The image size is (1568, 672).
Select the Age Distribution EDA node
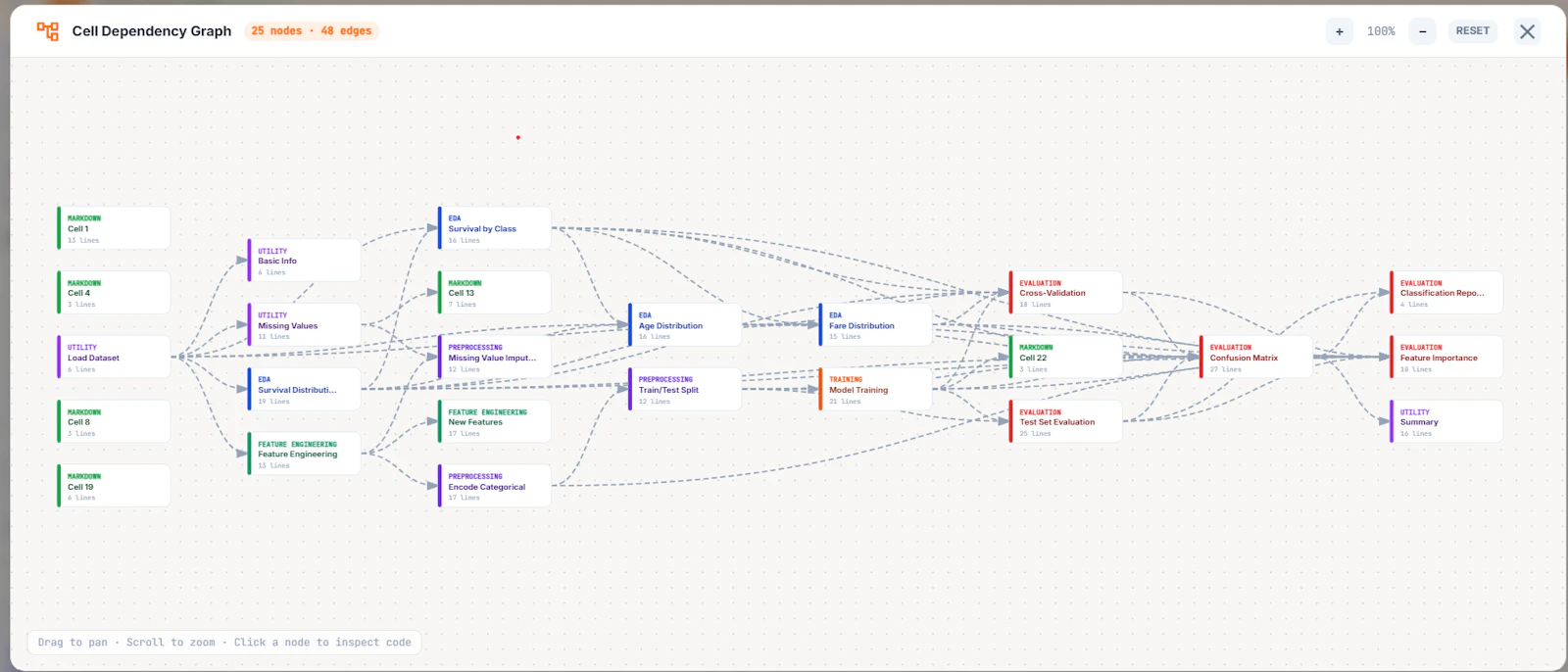(x=685, y=325)
